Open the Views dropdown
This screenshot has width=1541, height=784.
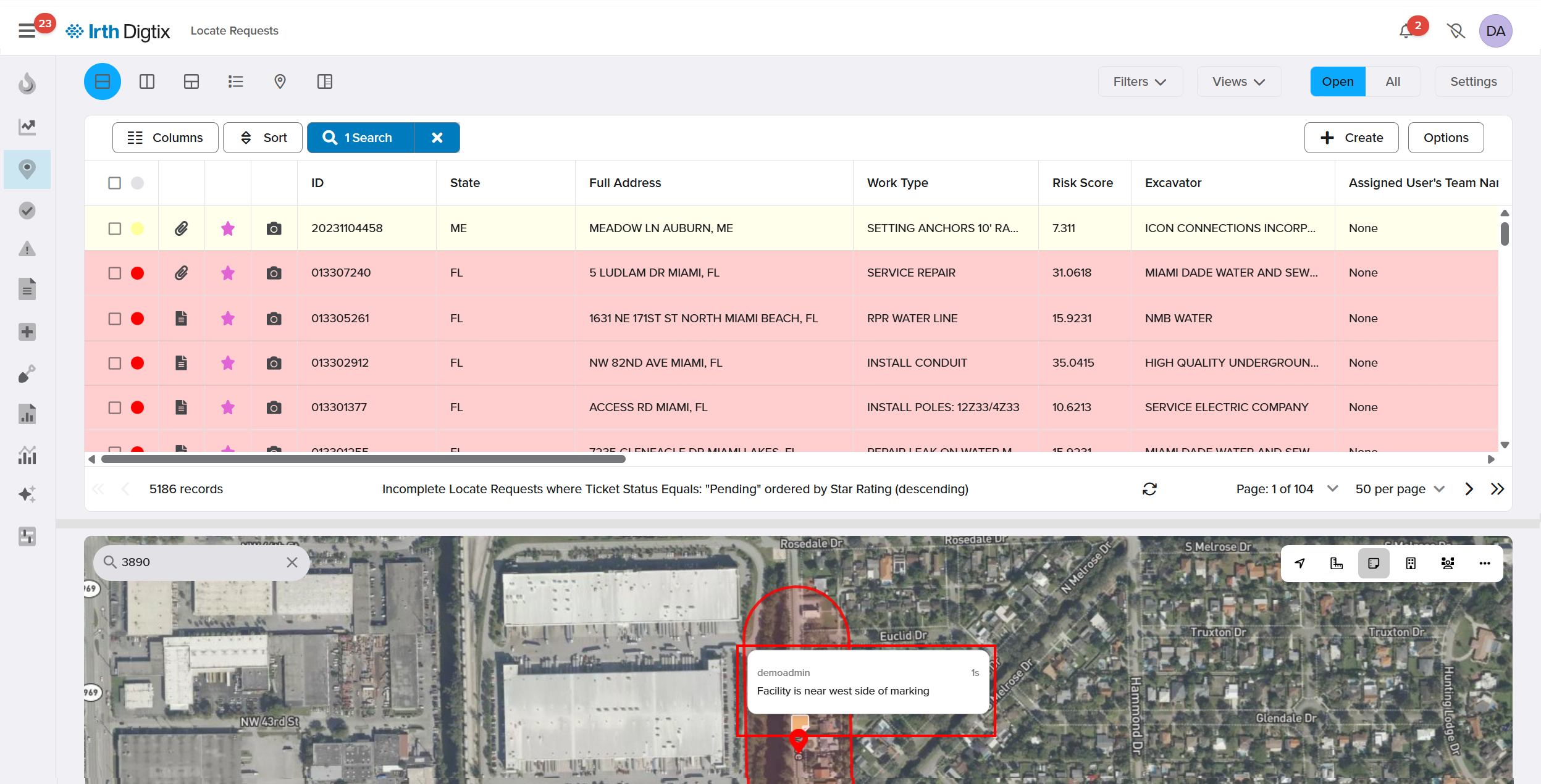point(1238,81)
